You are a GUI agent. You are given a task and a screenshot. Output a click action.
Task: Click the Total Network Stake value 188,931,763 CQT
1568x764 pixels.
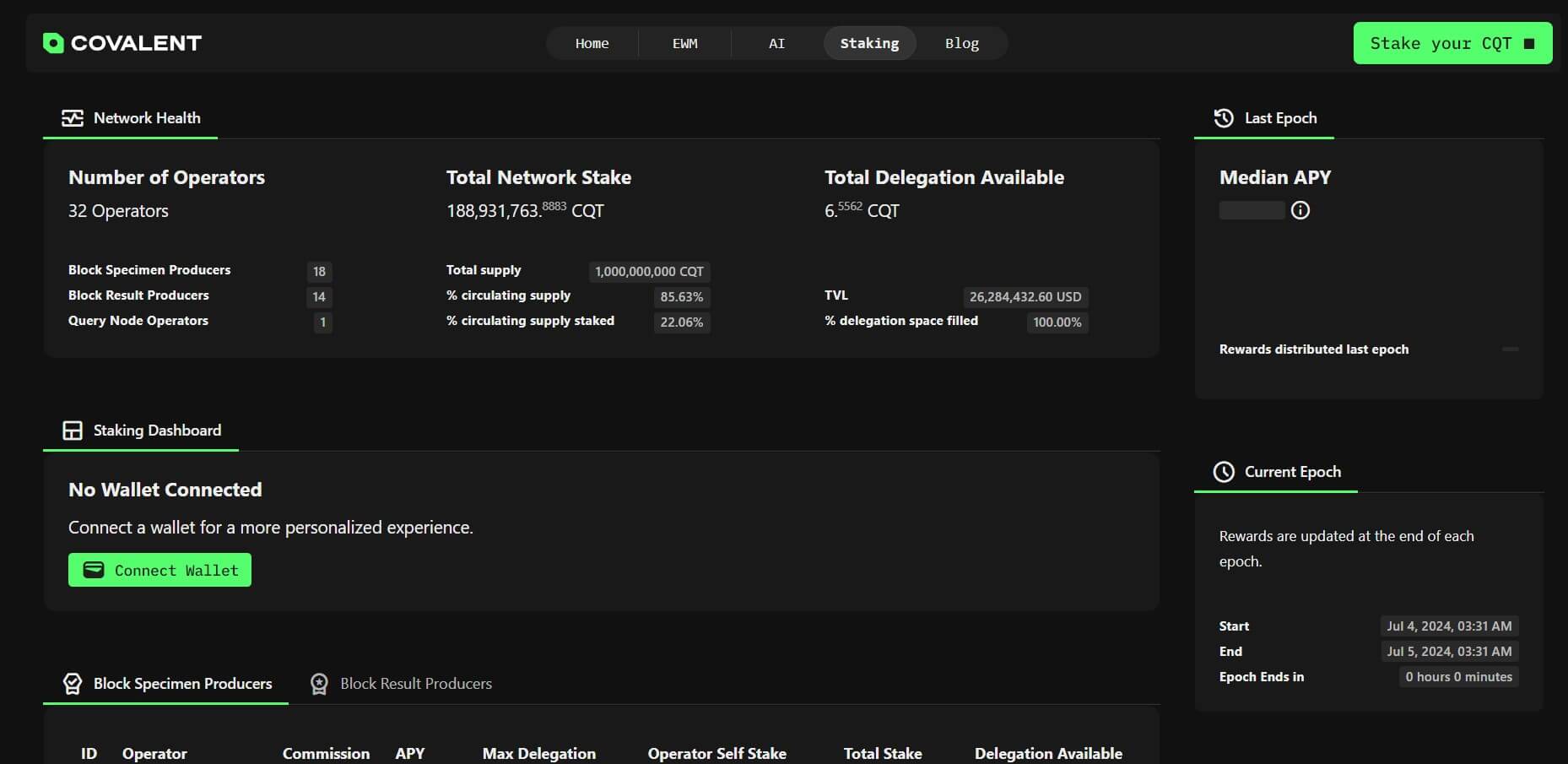pos(525,210)
